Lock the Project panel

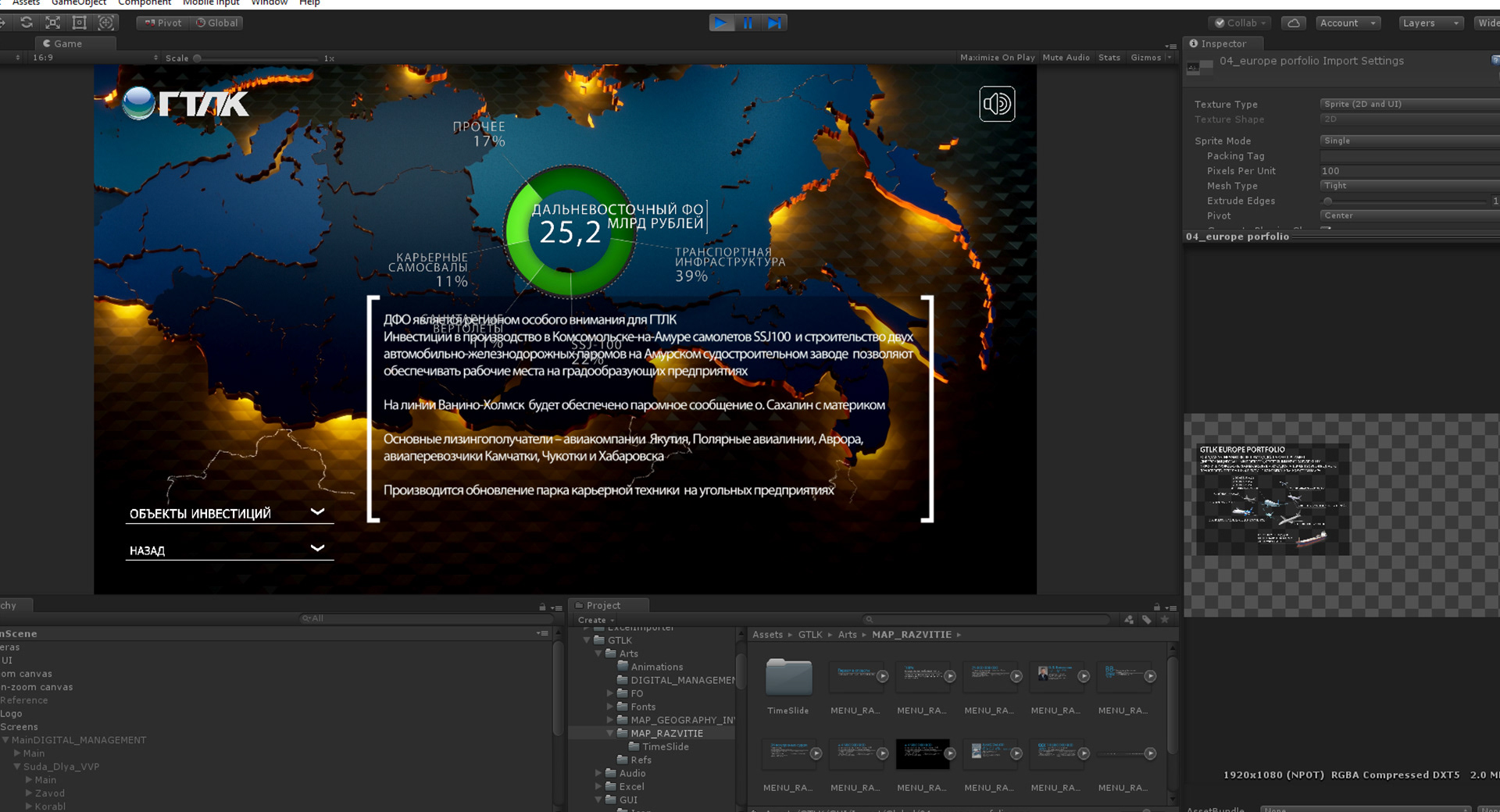pyautogui.click(x=1157, y=607)
